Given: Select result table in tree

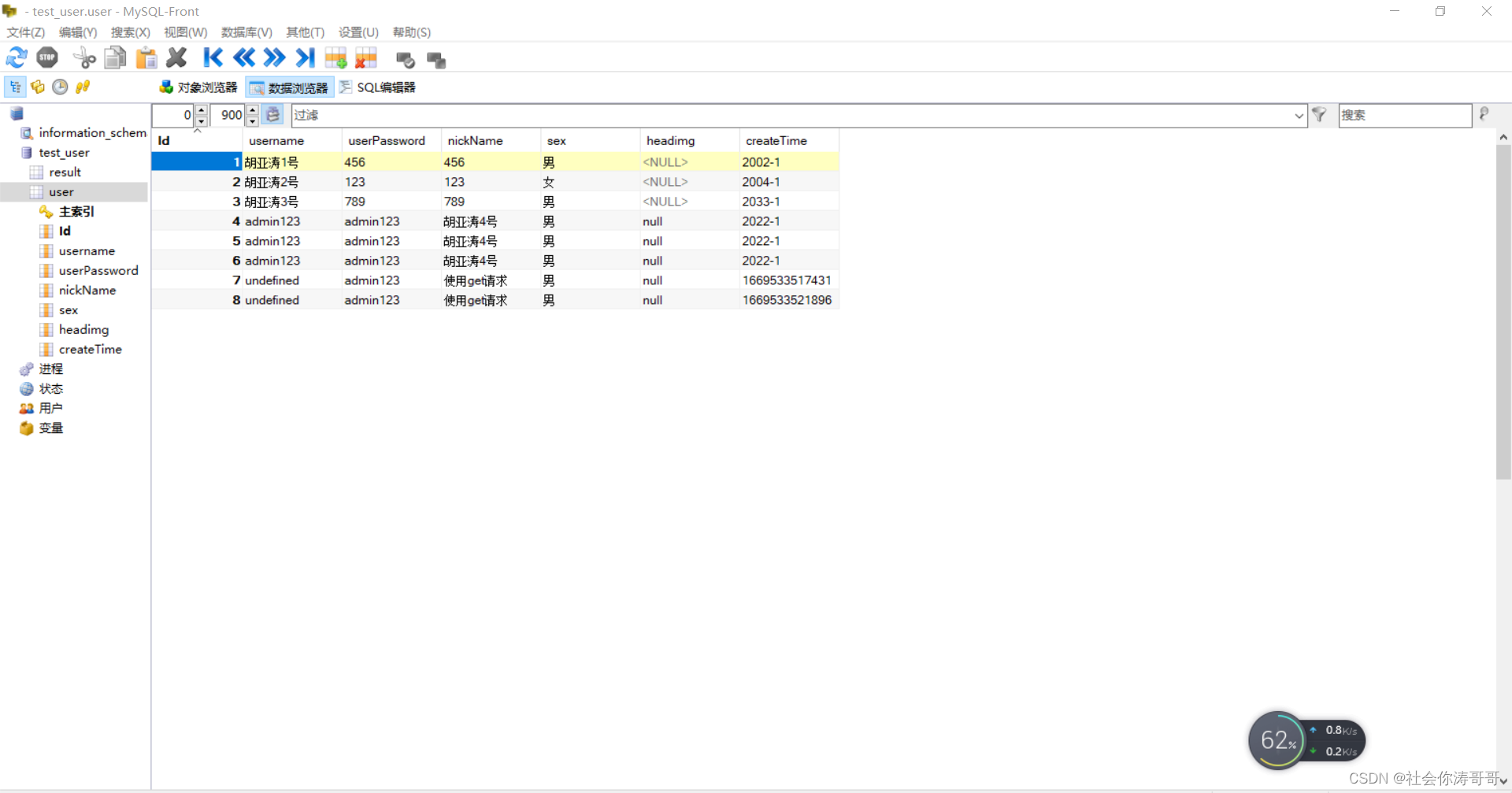Looking at the screenshot, I should click(x=65, y=172).
